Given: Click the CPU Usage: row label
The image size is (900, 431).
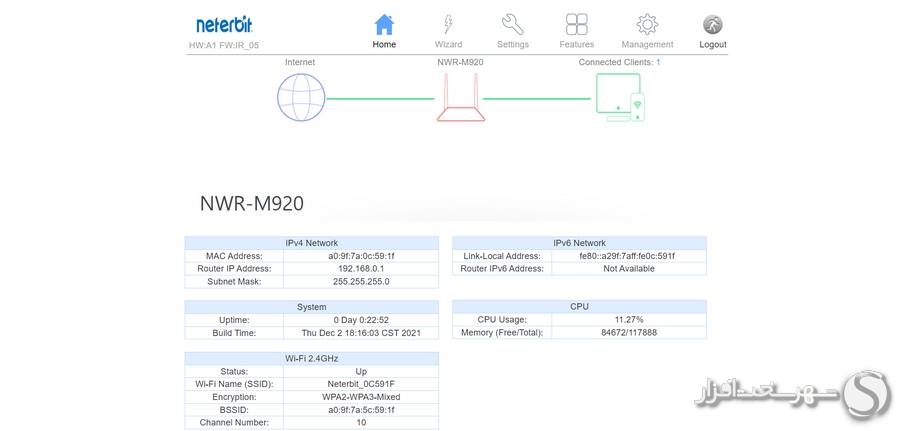Looking at the screenshot, I should 502,320.
